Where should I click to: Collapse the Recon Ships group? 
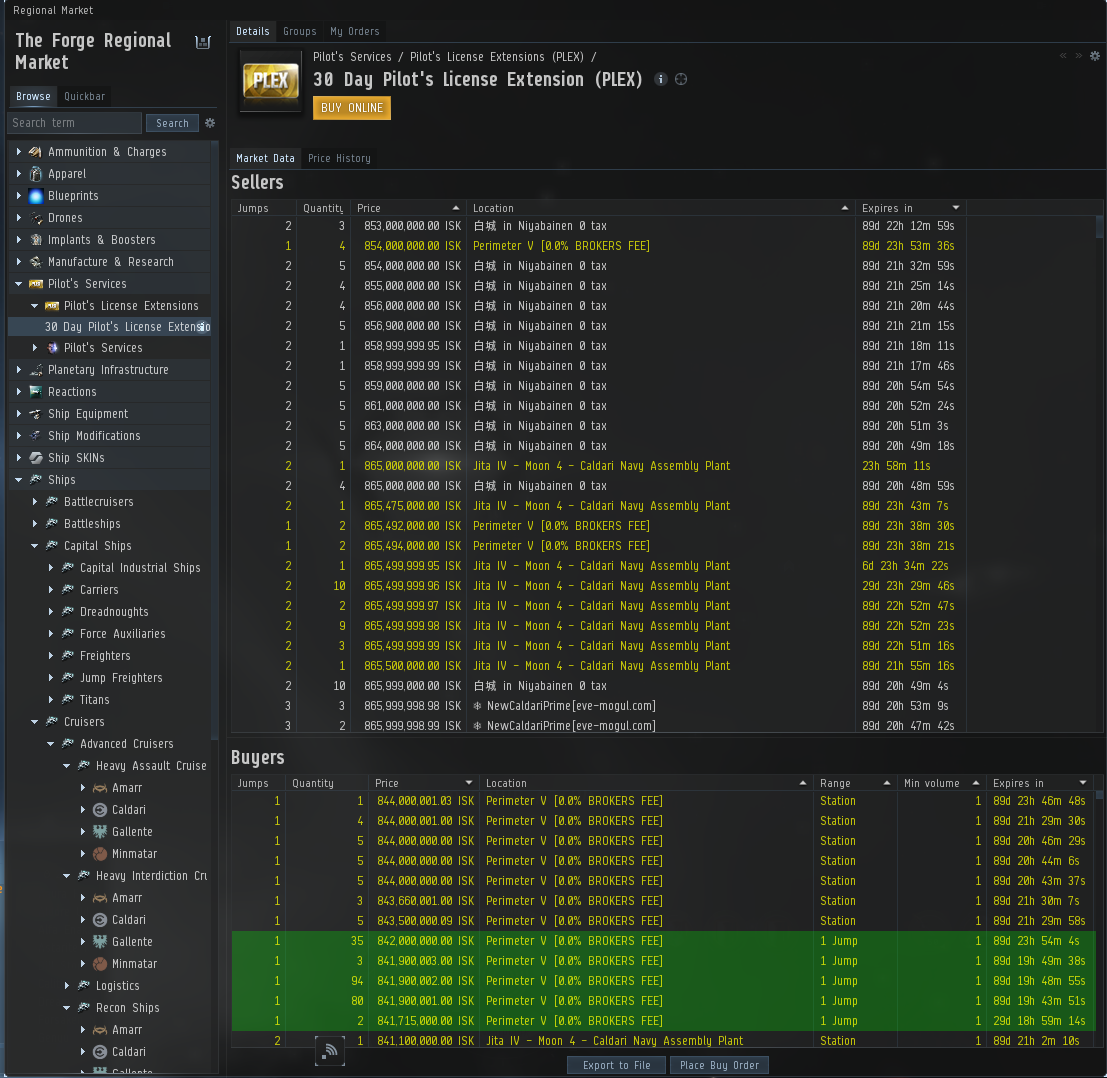click(x=66, y=1007)
